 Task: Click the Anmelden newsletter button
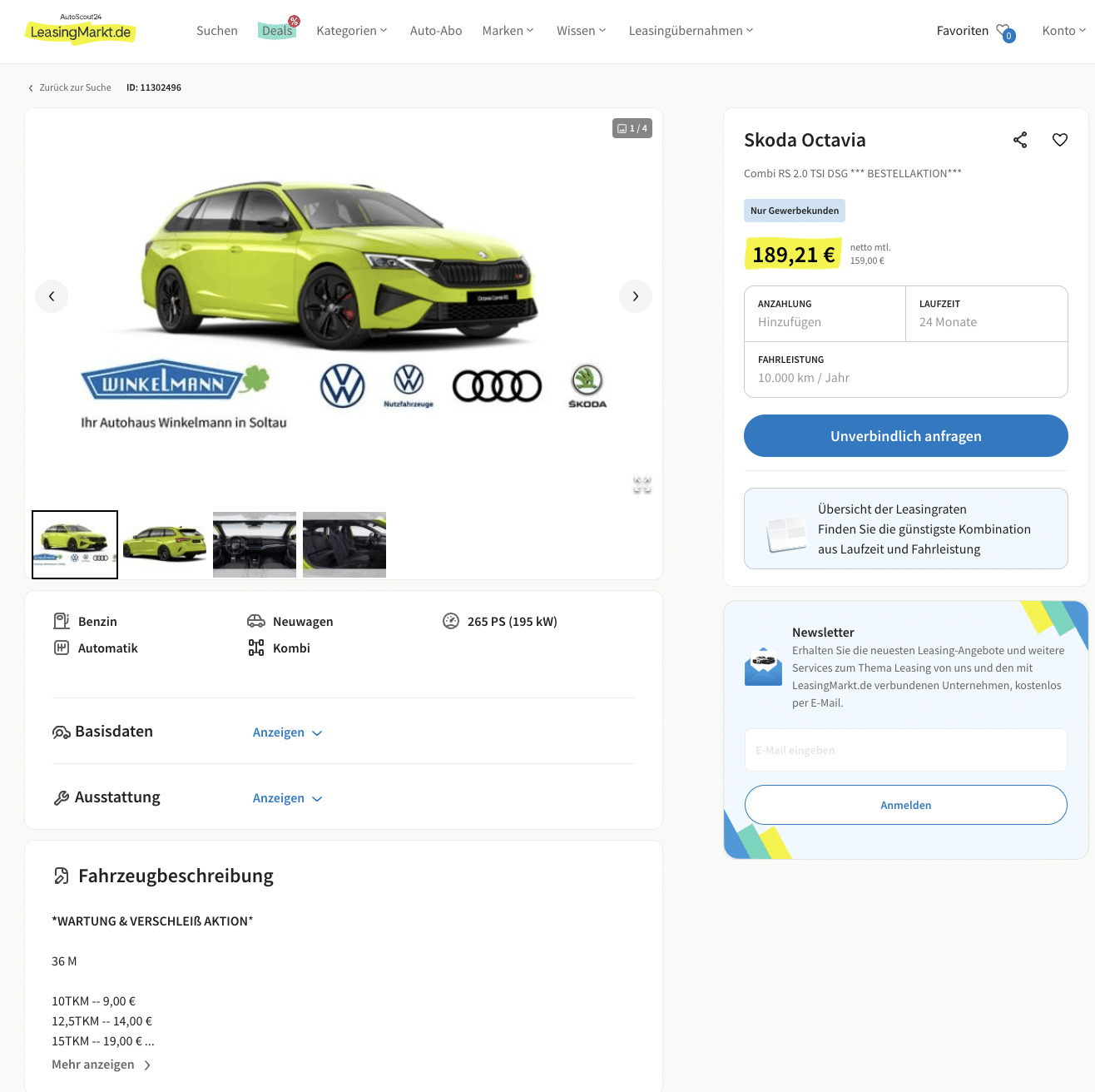(906, 805)
